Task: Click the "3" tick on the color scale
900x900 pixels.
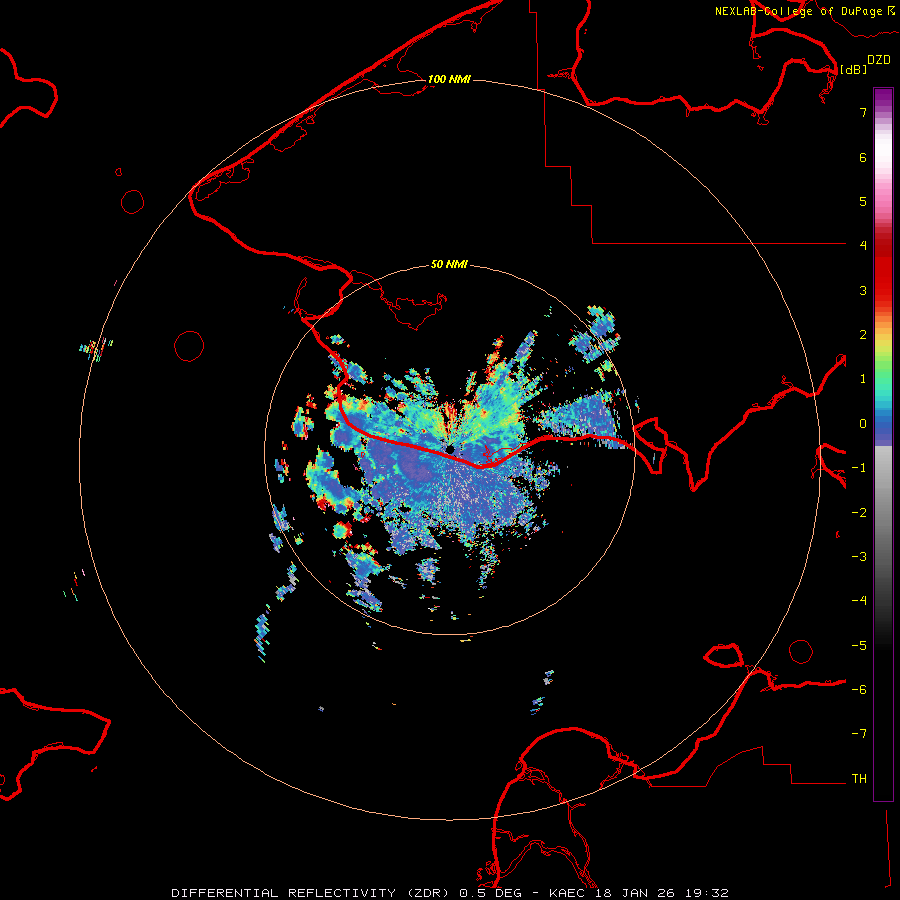Action: click(863, 290)
